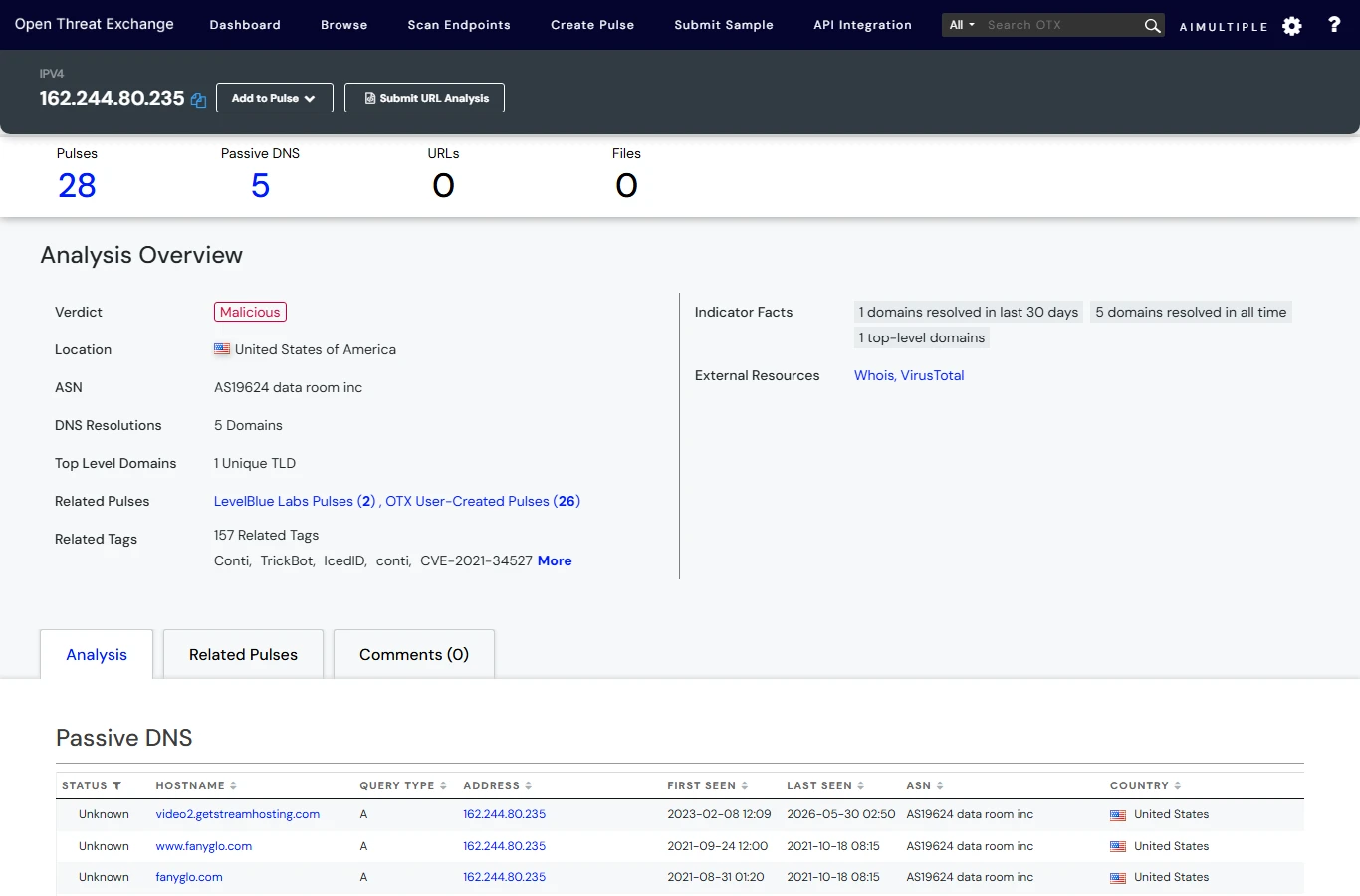This screenshot has width=1360, height=896.
Task: Click the 5 domains resolved in all time badge
Action: [x=1191, y=312]
